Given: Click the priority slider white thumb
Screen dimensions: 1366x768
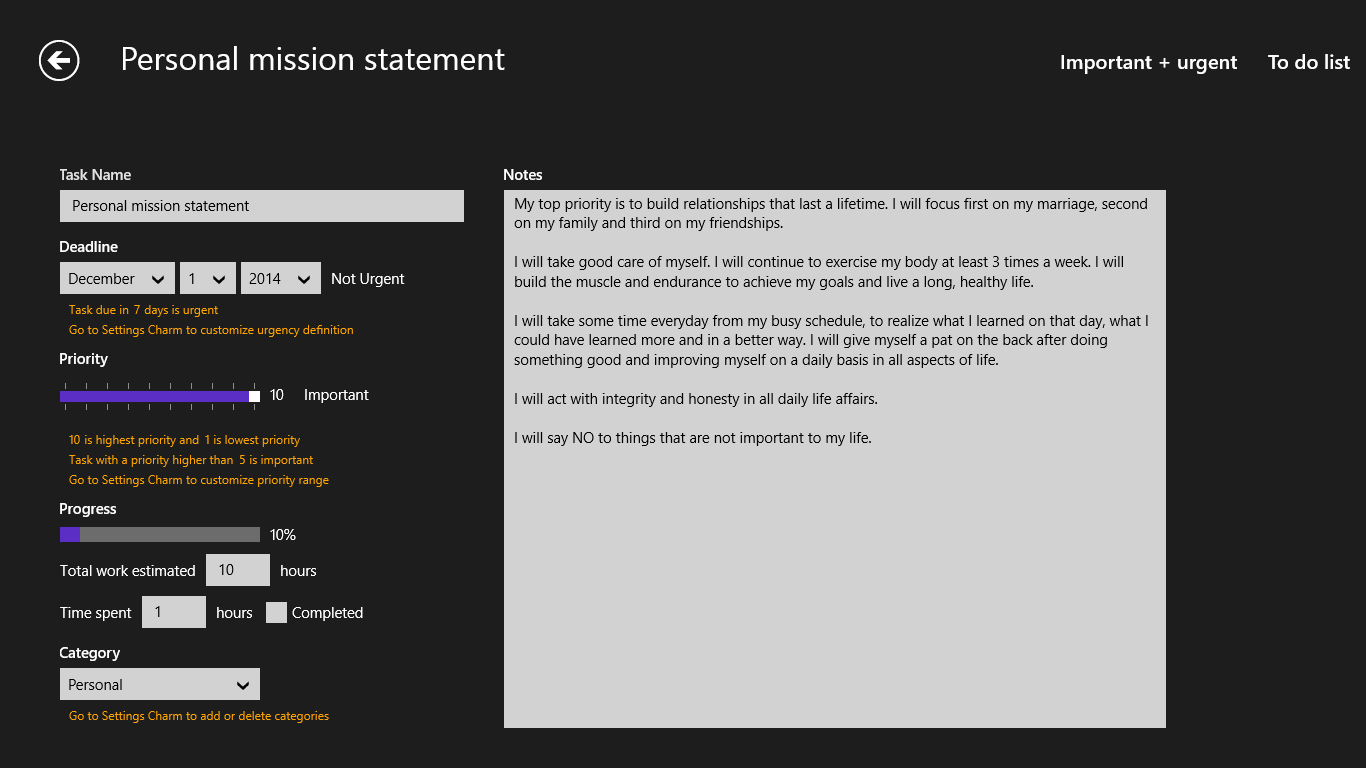Looking at the screenshot, I should coord(254,396).
